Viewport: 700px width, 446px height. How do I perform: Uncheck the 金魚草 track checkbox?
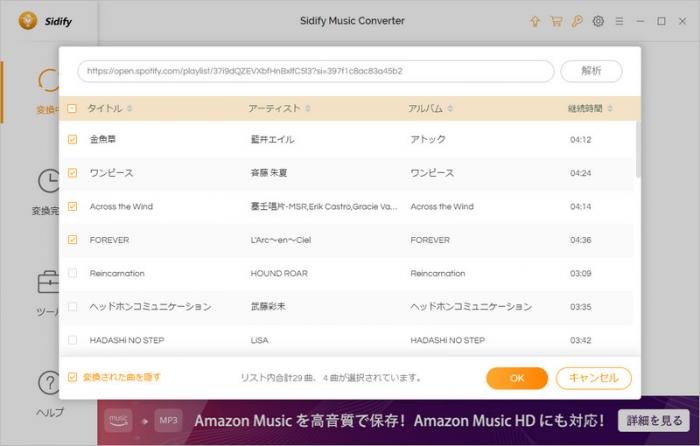[72, 139]
